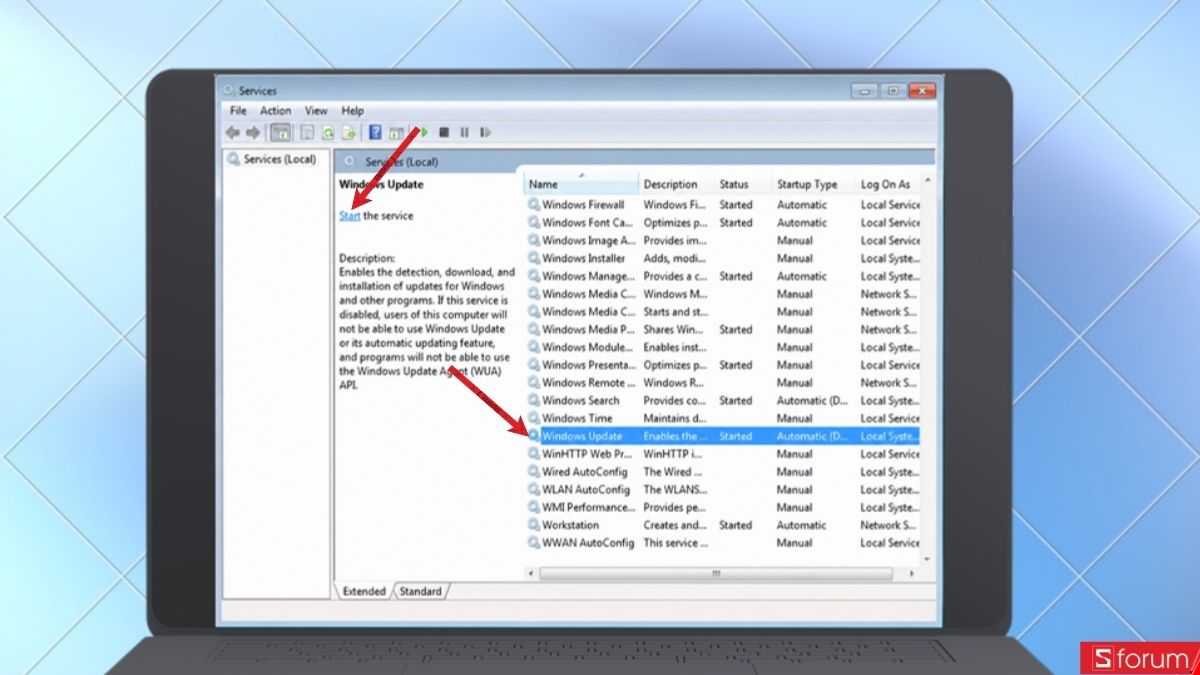
Task: Restart the service with the toolbar restart icon
Action: 485,132
